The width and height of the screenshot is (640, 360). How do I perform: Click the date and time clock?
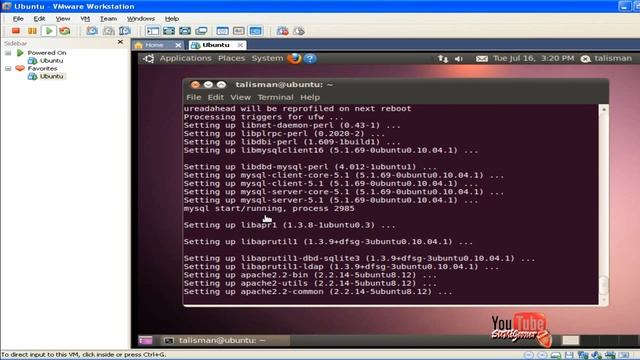pos(533,58)
